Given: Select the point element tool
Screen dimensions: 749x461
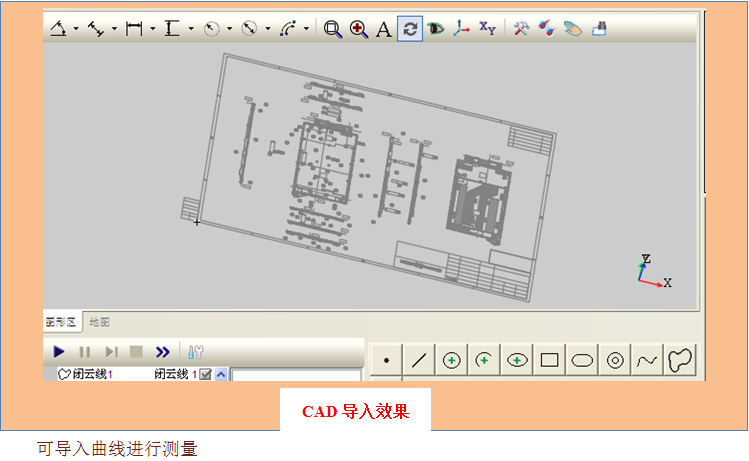Looking at the screenshot, I should coord(386,360).
